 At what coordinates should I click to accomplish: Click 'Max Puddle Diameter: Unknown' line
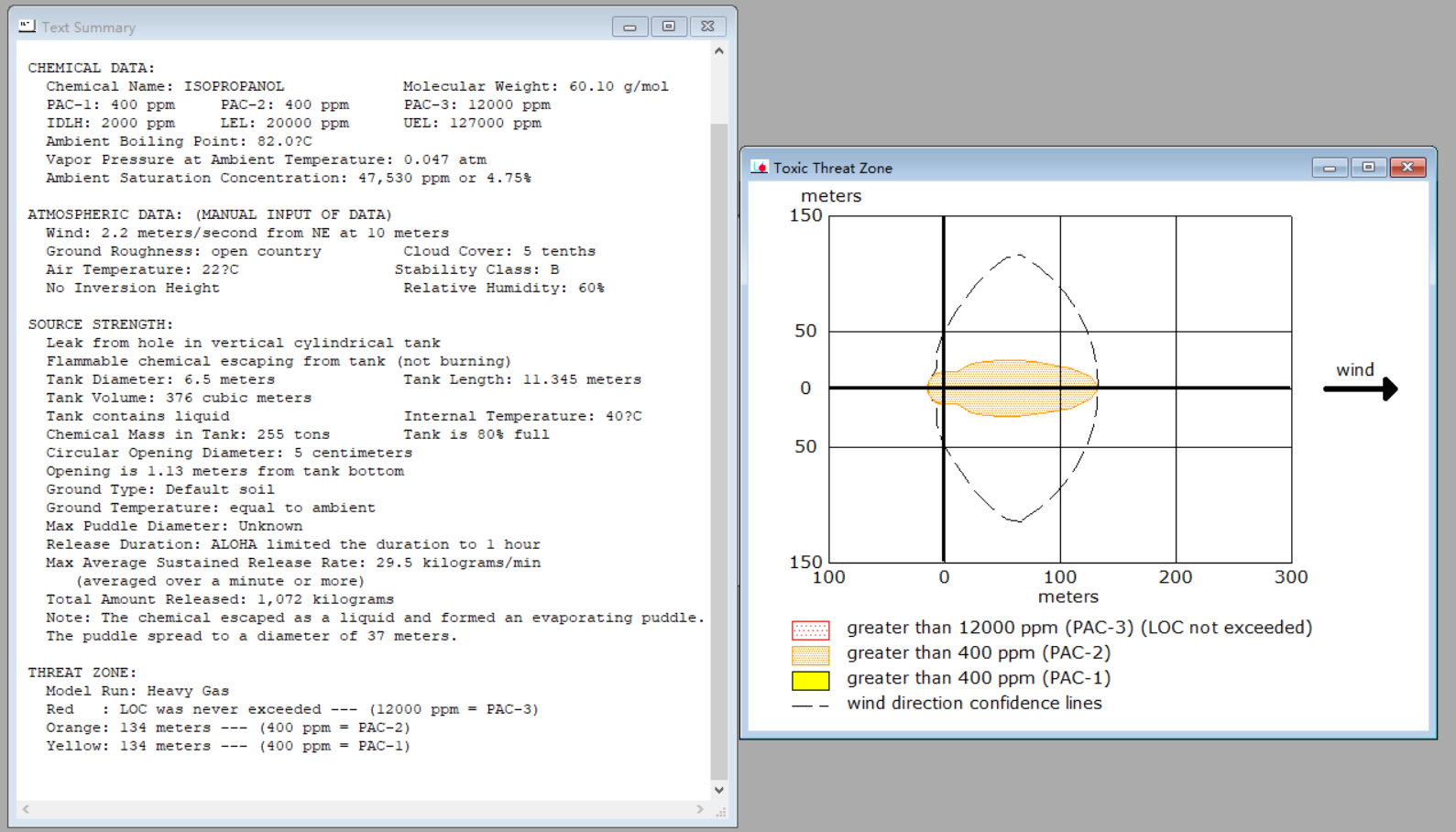pos(174,526)
